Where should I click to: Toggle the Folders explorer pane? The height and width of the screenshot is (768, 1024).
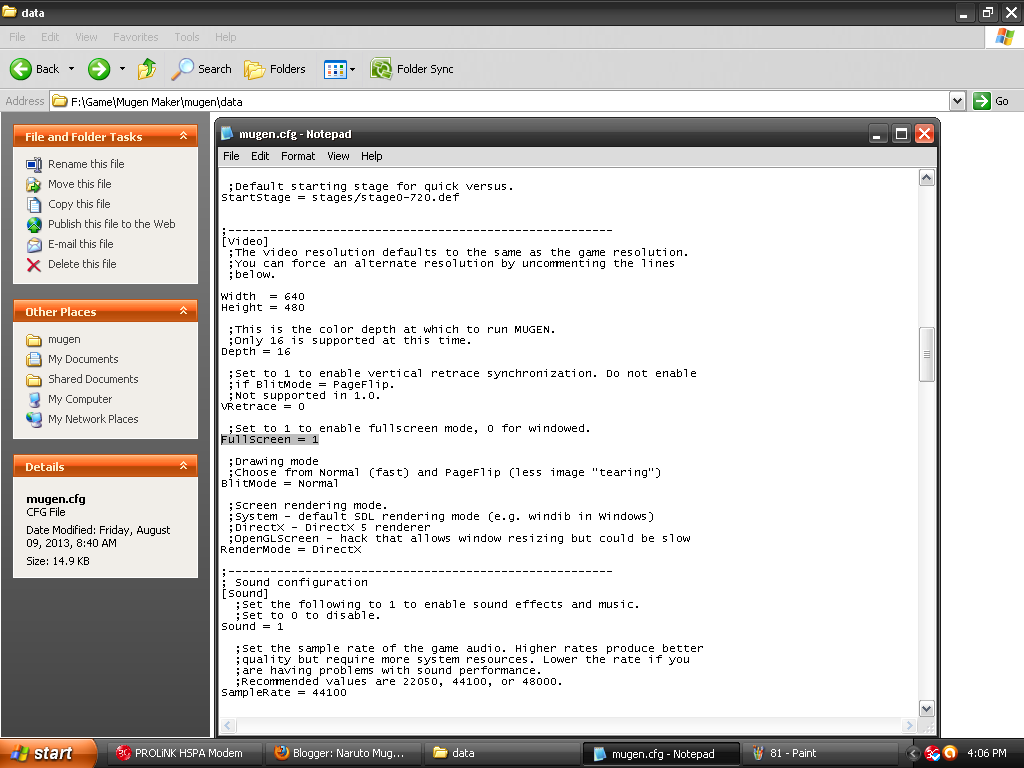pyautogui.click(x=275, y=69)
